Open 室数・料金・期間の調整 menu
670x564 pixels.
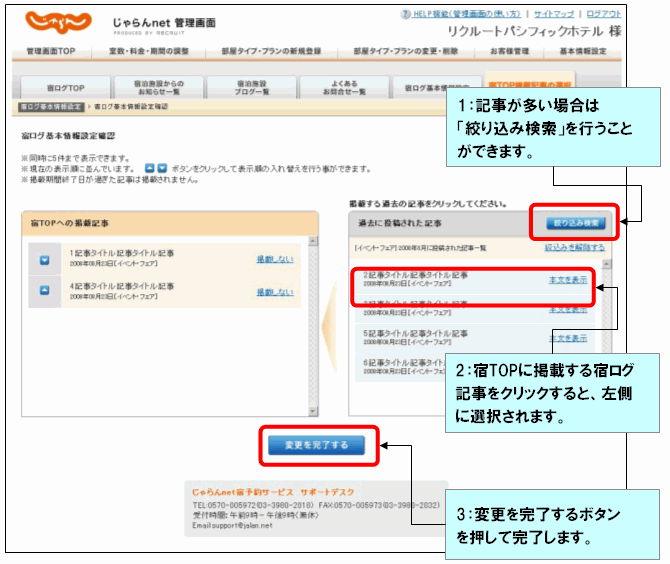[x=149, y=51]
